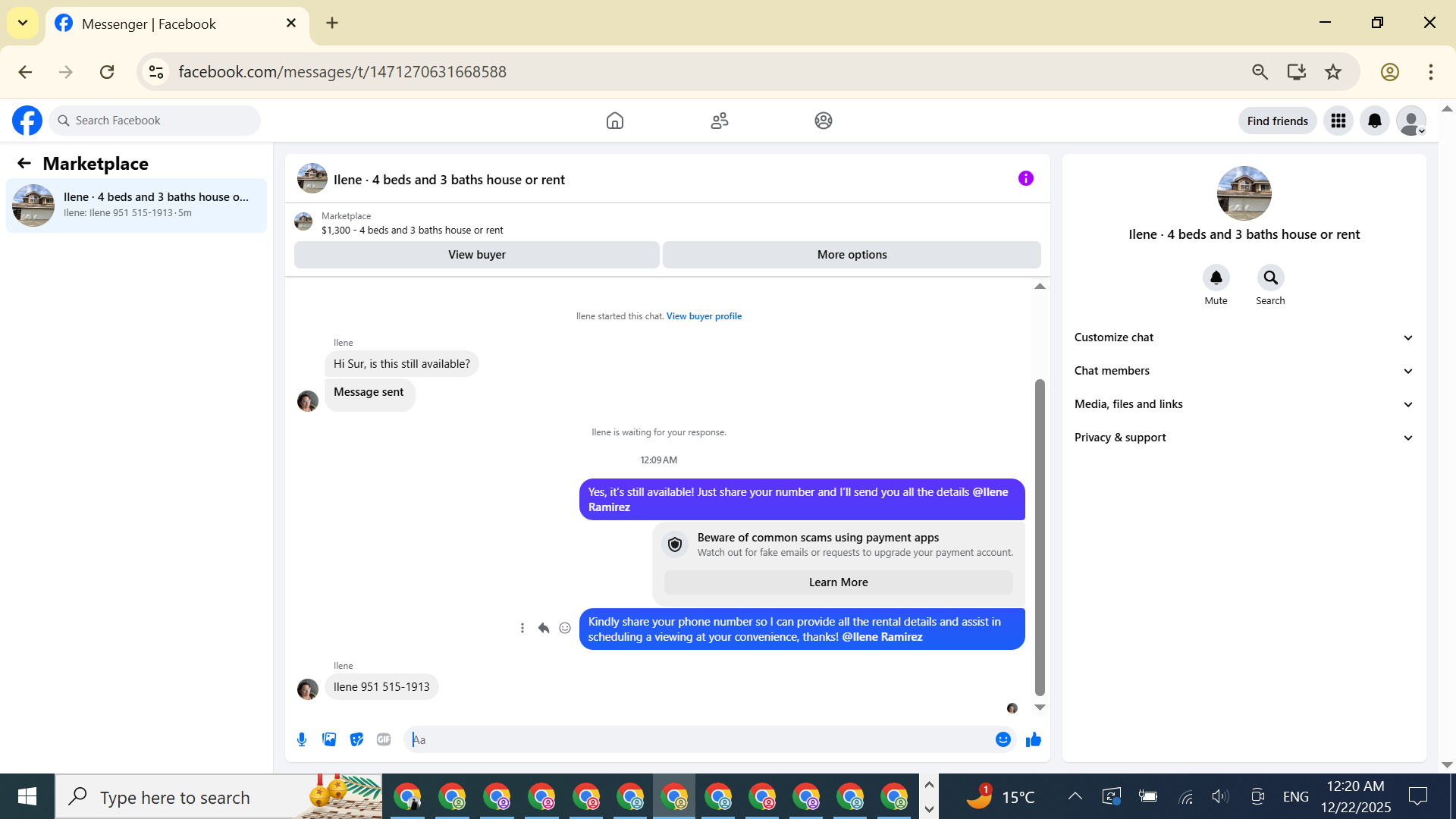The height and width of the screenshot is (819, 1456).
Task: Click the Search Facebook field
Action: [155, 121]
